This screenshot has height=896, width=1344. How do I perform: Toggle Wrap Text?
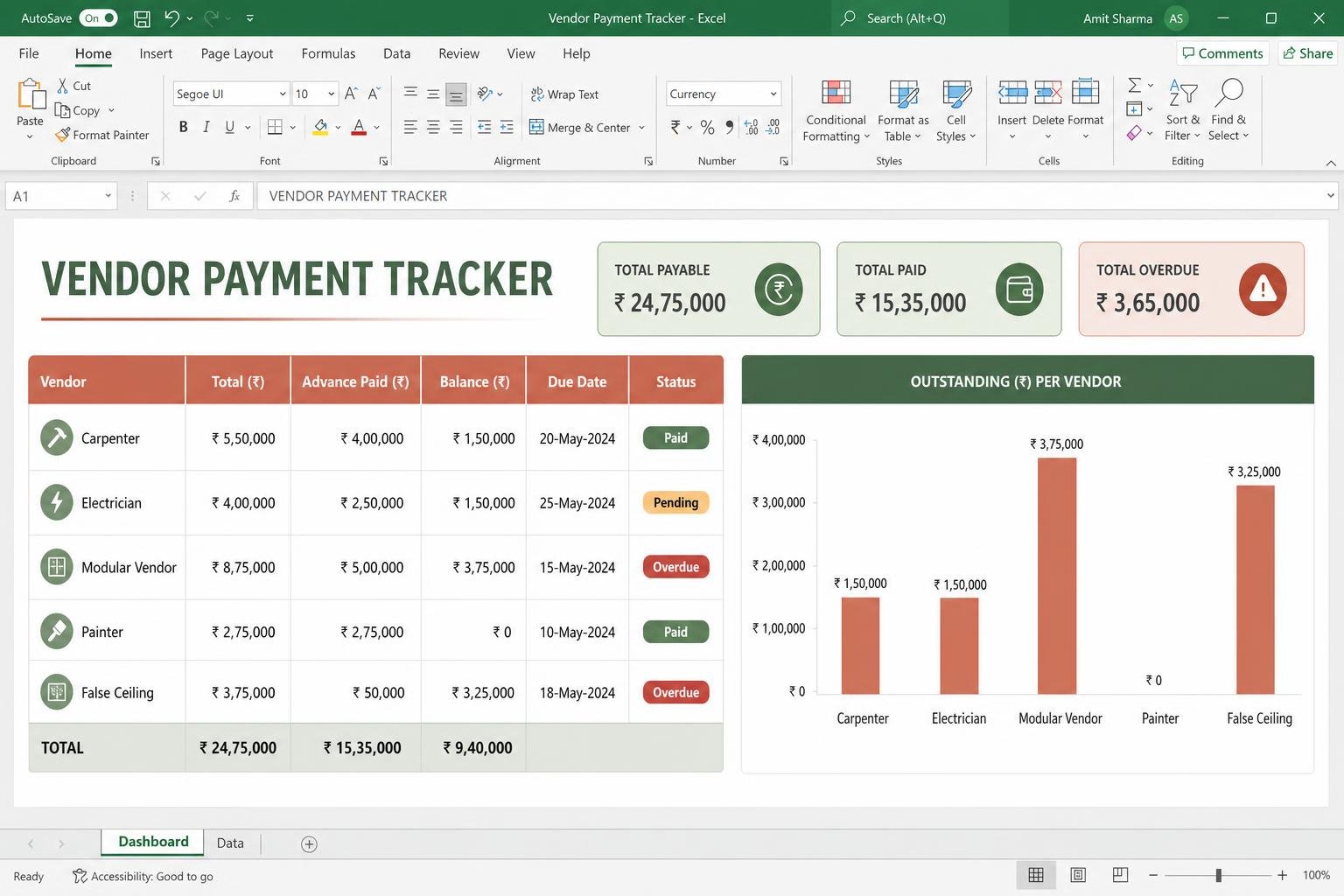(x=564, y=94)
